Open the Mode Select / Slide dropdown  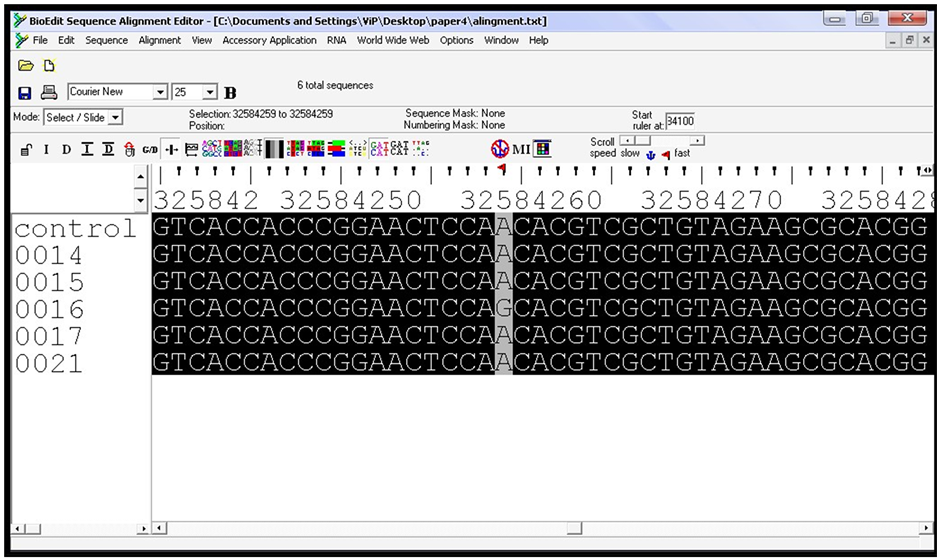[115, 118]
